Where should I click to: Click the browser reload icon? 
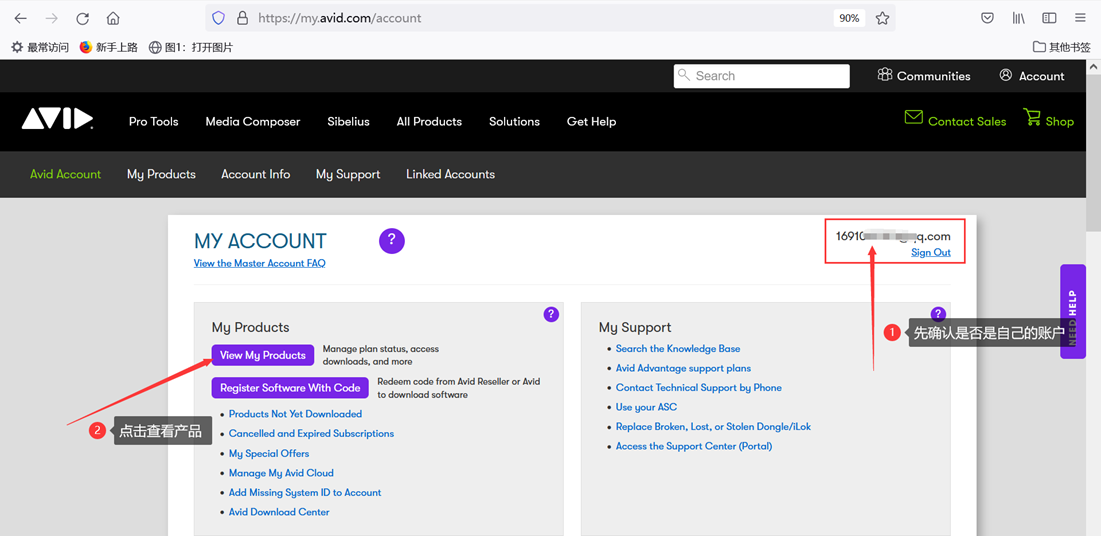(x=83, y=18)
